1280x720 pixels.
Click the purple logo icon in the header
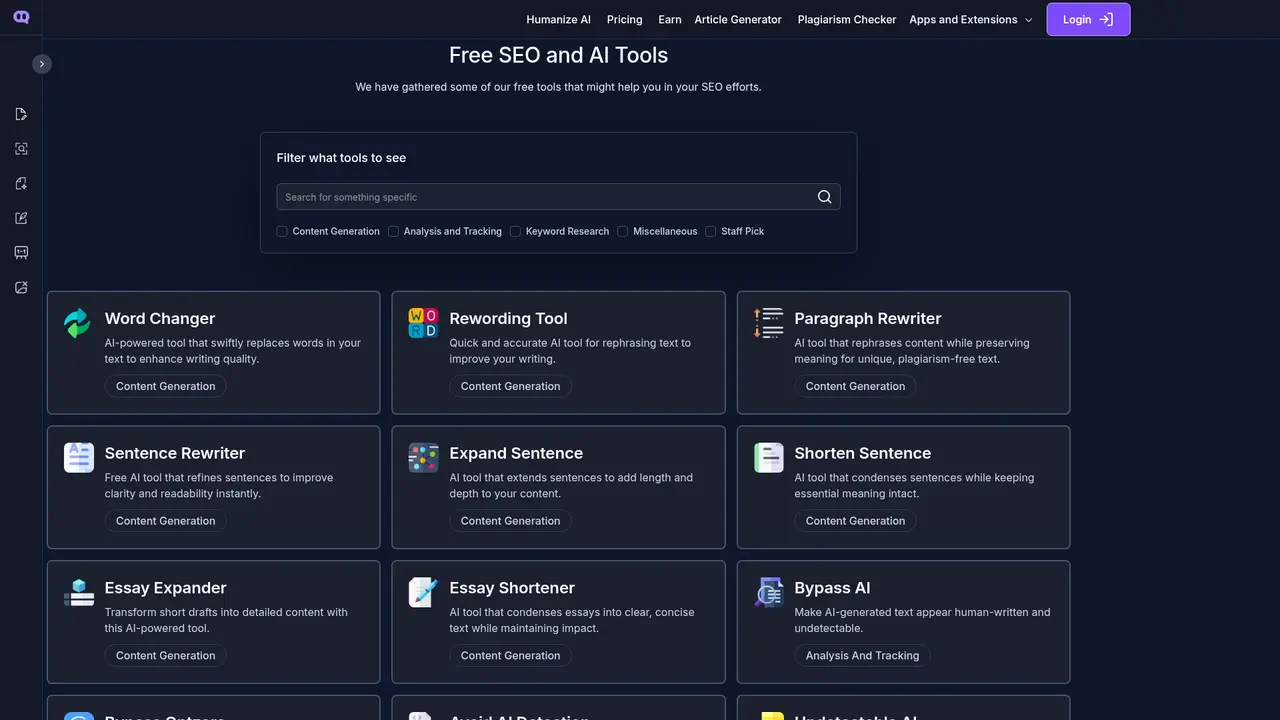tap(22, 17)
